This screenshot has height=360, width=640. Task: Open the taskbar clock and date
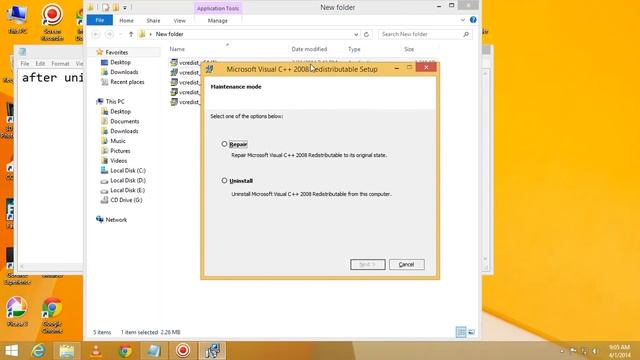619,351
